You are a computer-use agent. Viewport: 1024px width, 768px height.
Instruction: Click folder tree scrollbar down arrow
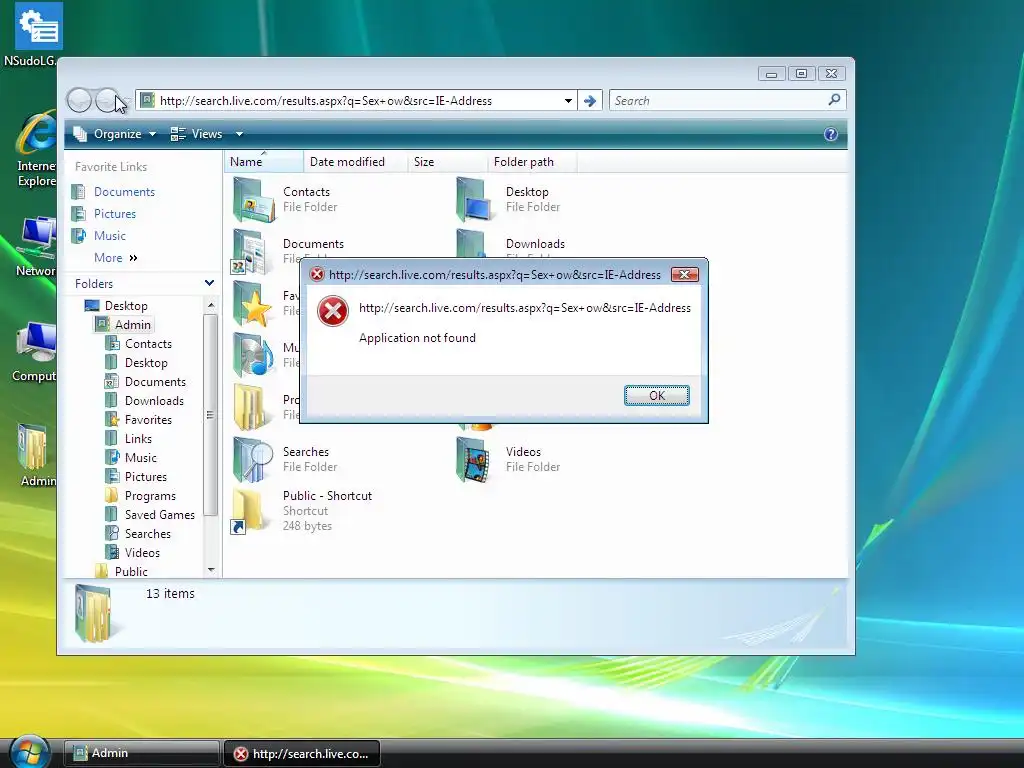point(210,570)
